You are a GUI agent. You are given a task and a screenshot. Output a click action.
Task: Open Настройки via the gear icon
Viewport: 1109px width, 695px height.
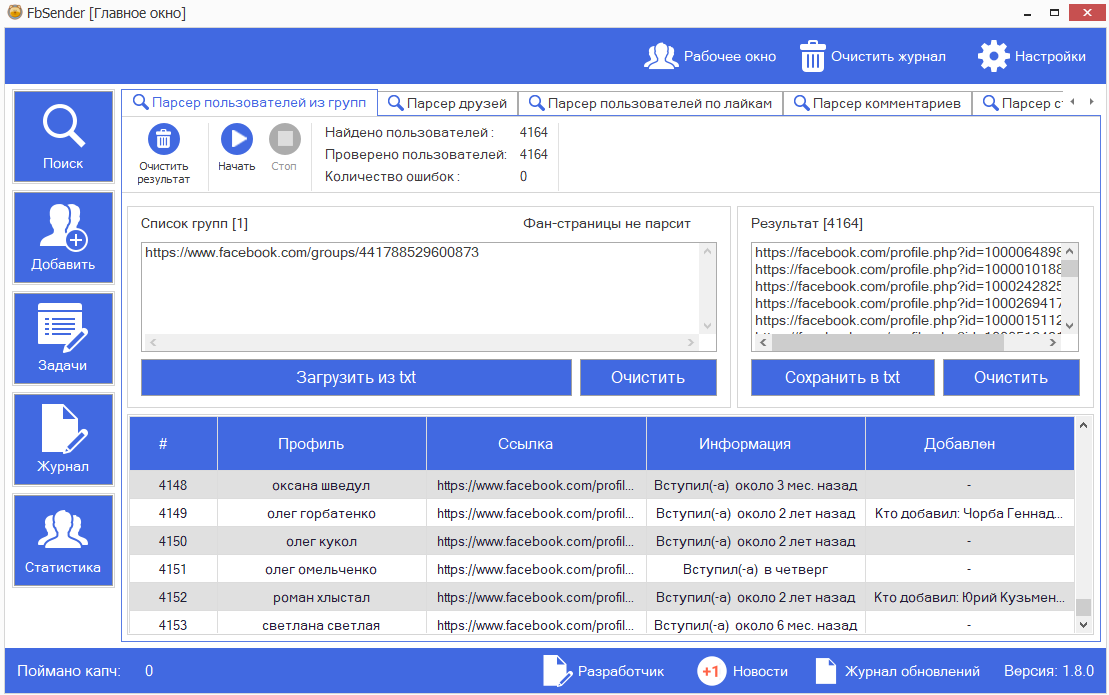click(993, 57)
